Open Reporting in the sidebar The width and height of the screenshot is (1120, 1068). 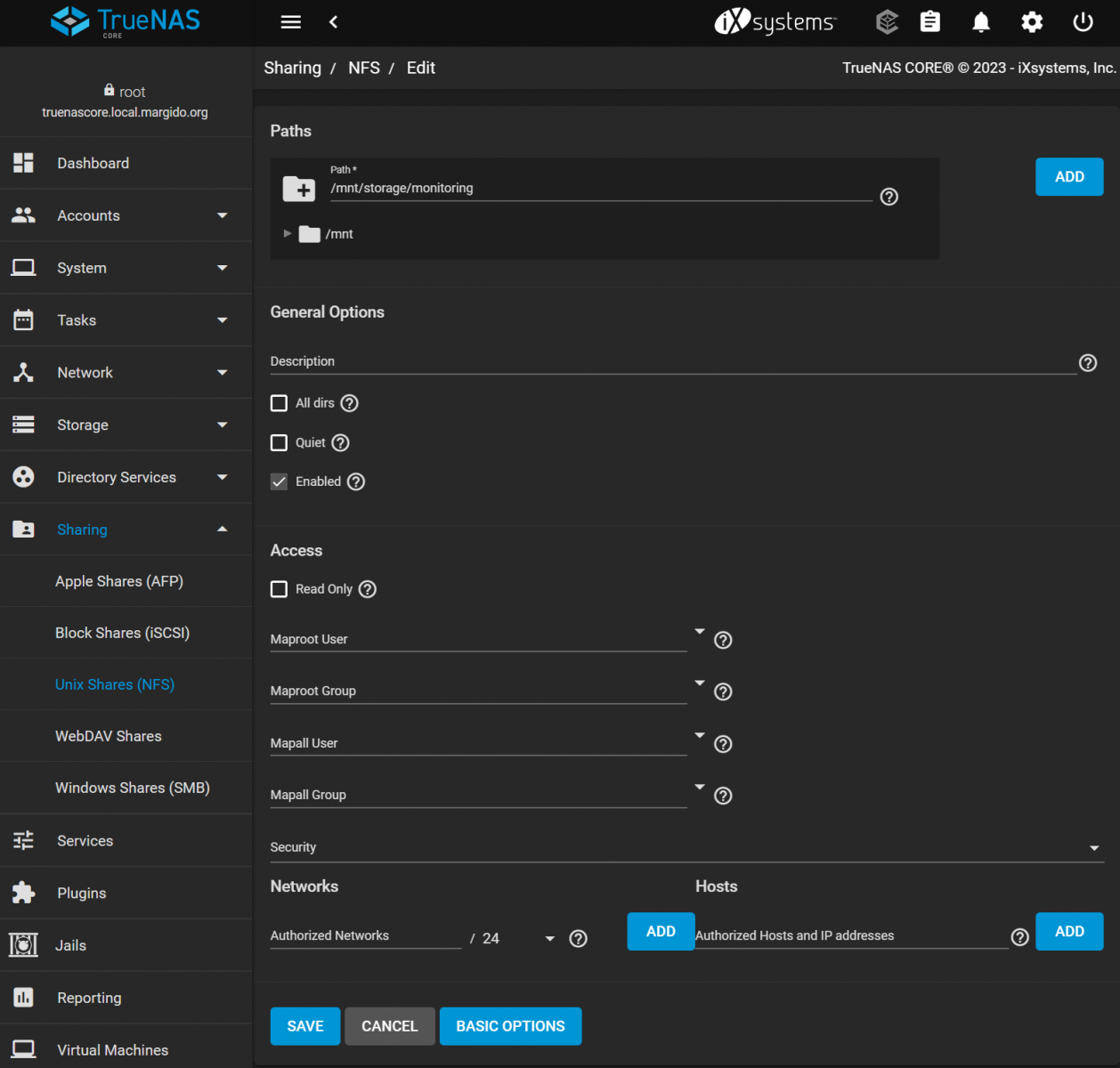tap(126, 998)
